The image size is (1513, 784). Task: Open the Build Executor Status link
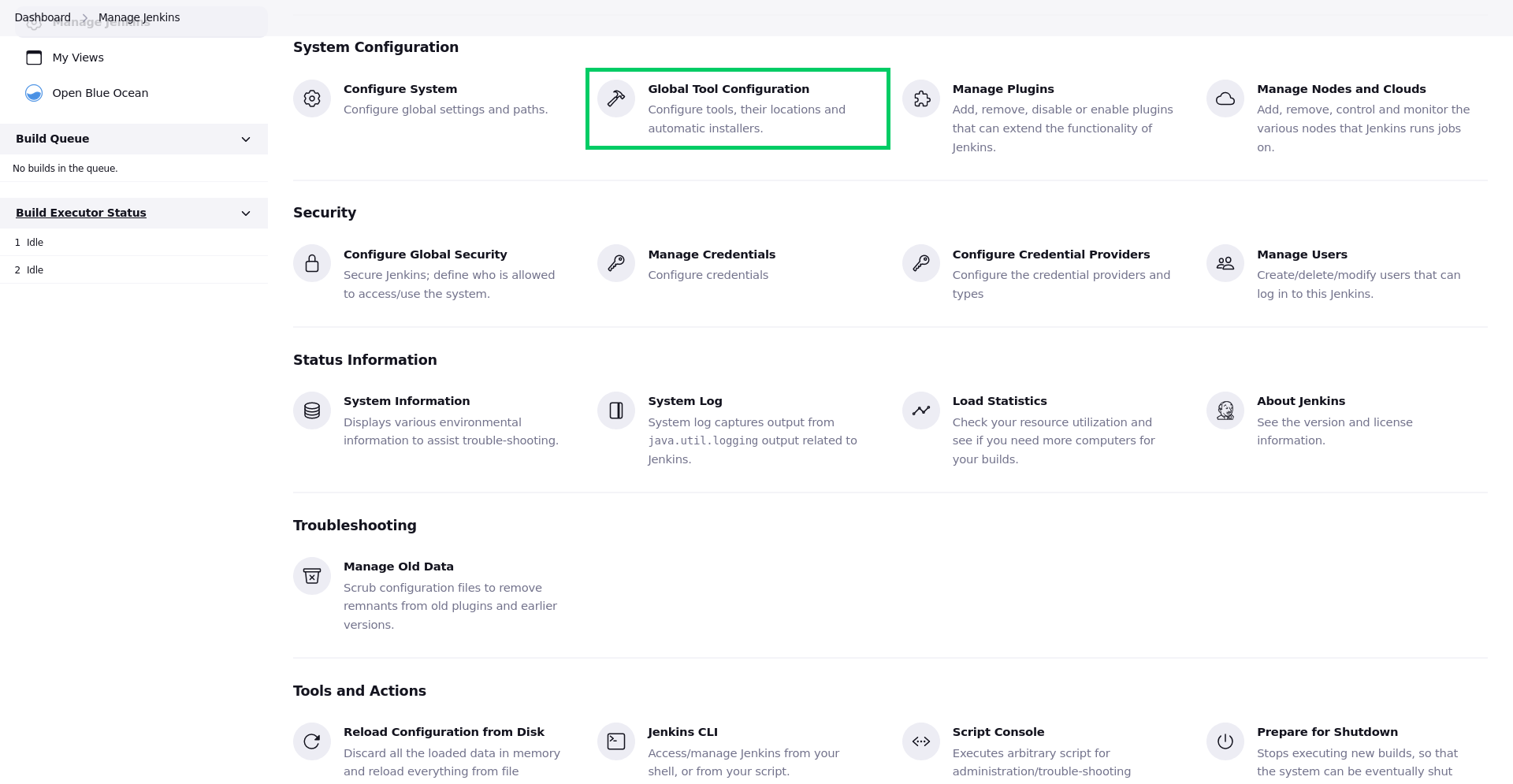[81, 213]
